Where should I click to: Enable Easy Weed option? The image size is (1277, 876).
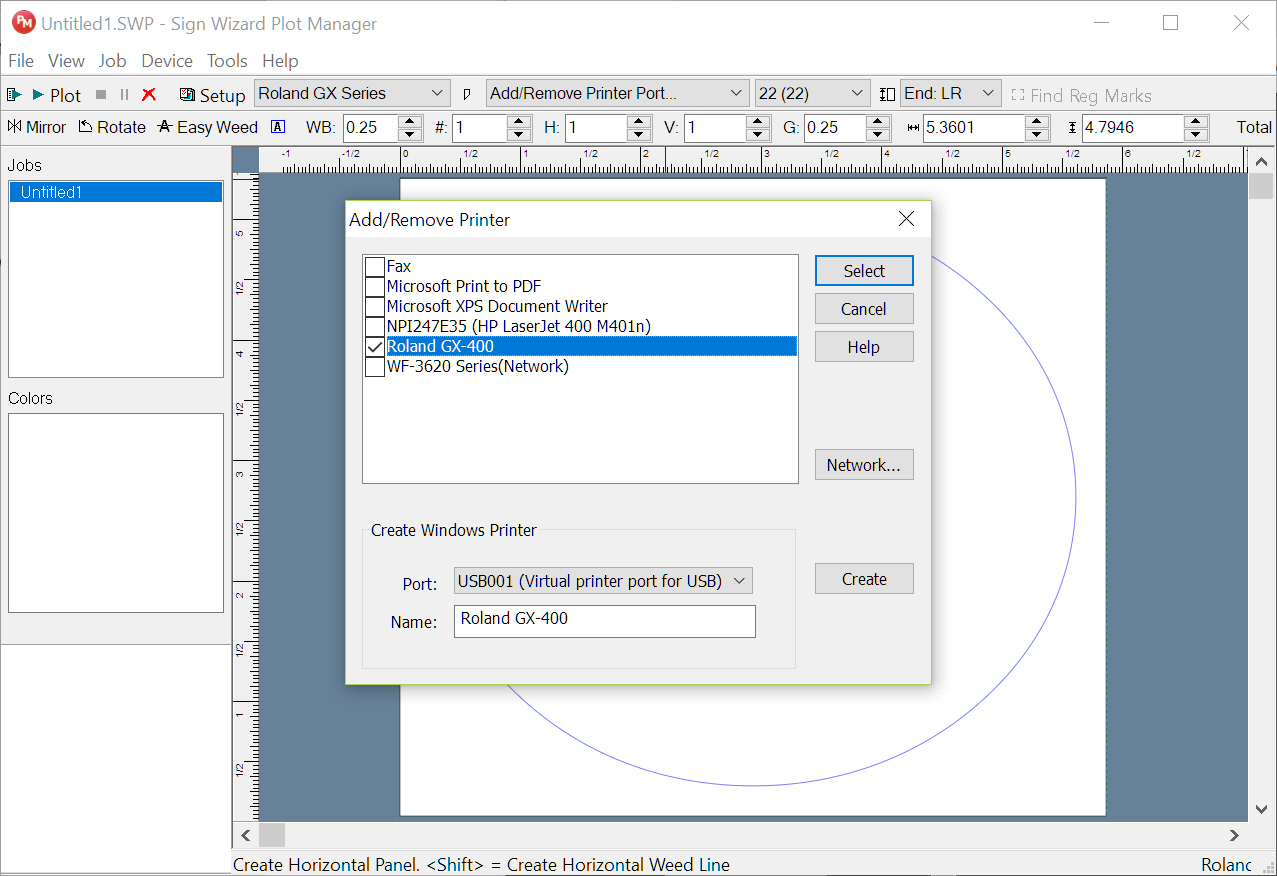point(208,127)
